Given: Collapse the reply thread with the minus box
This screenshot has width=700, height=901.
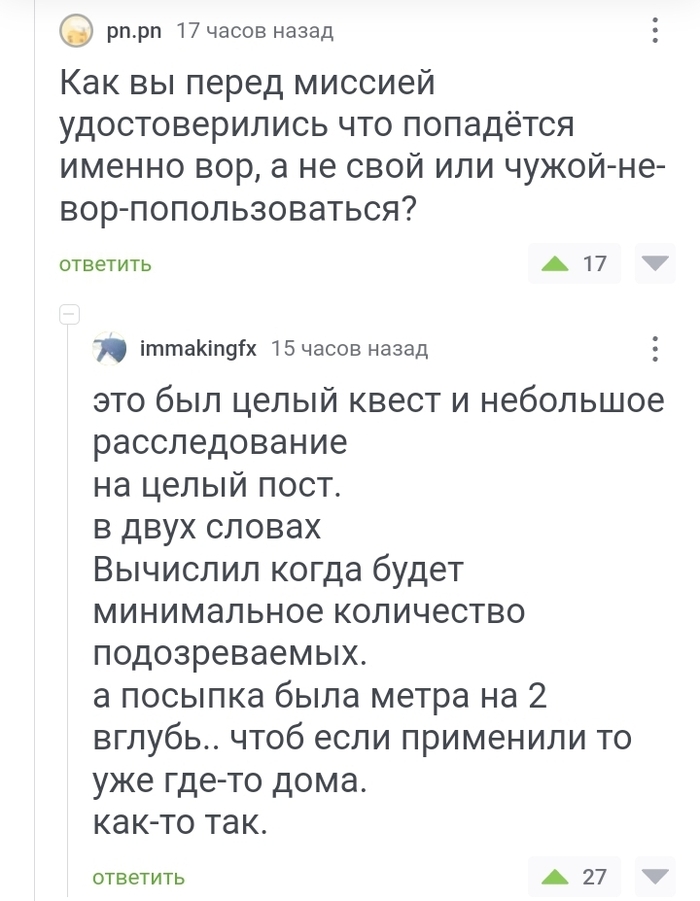Looking at the screenshot, I should click(x=69, y=315).
